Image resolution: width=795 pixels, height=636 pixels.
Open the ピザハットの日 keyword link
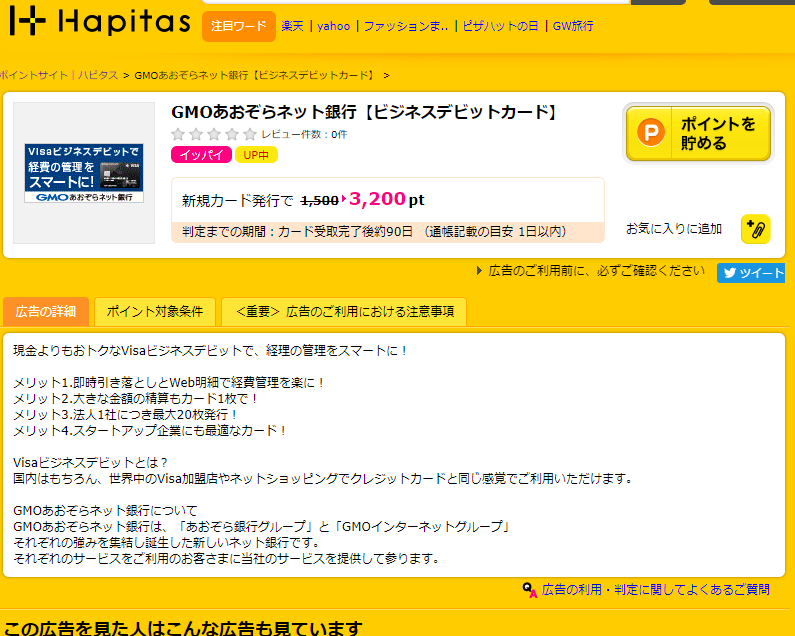click(500, 26)
